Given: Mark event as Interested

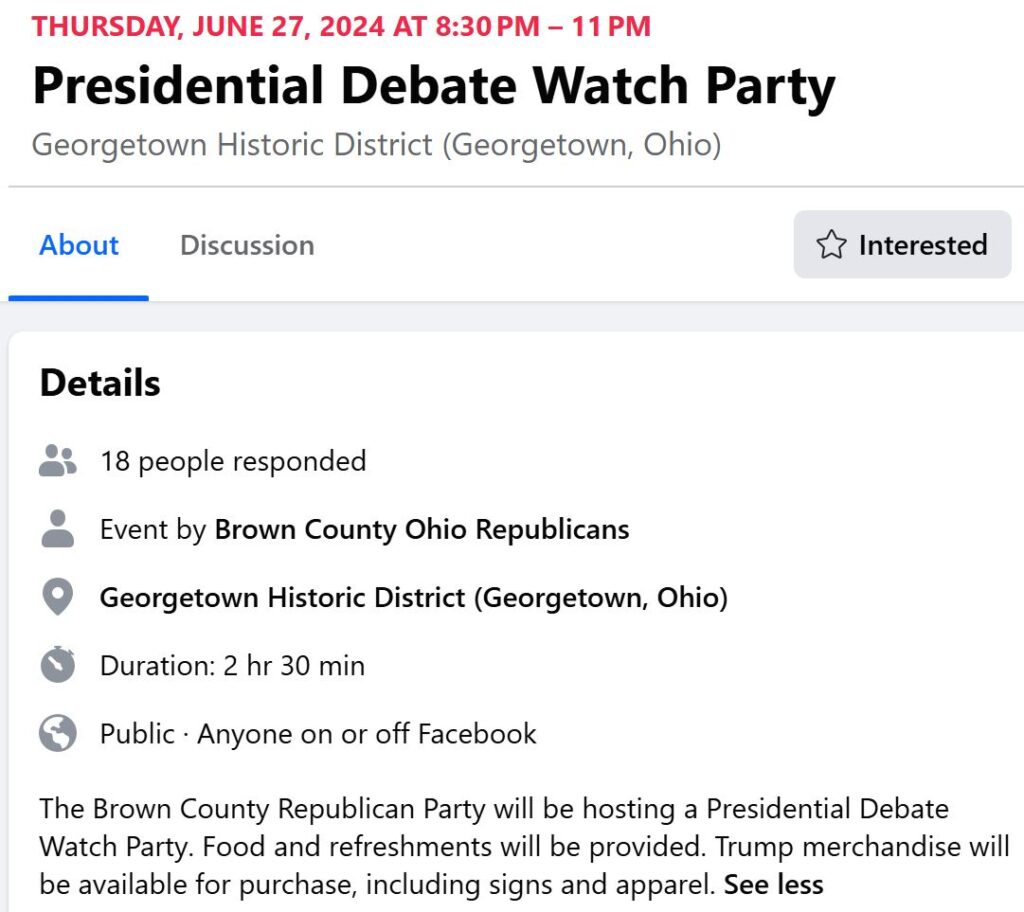Looking at the screenshot, I should [x=902, y=244].
